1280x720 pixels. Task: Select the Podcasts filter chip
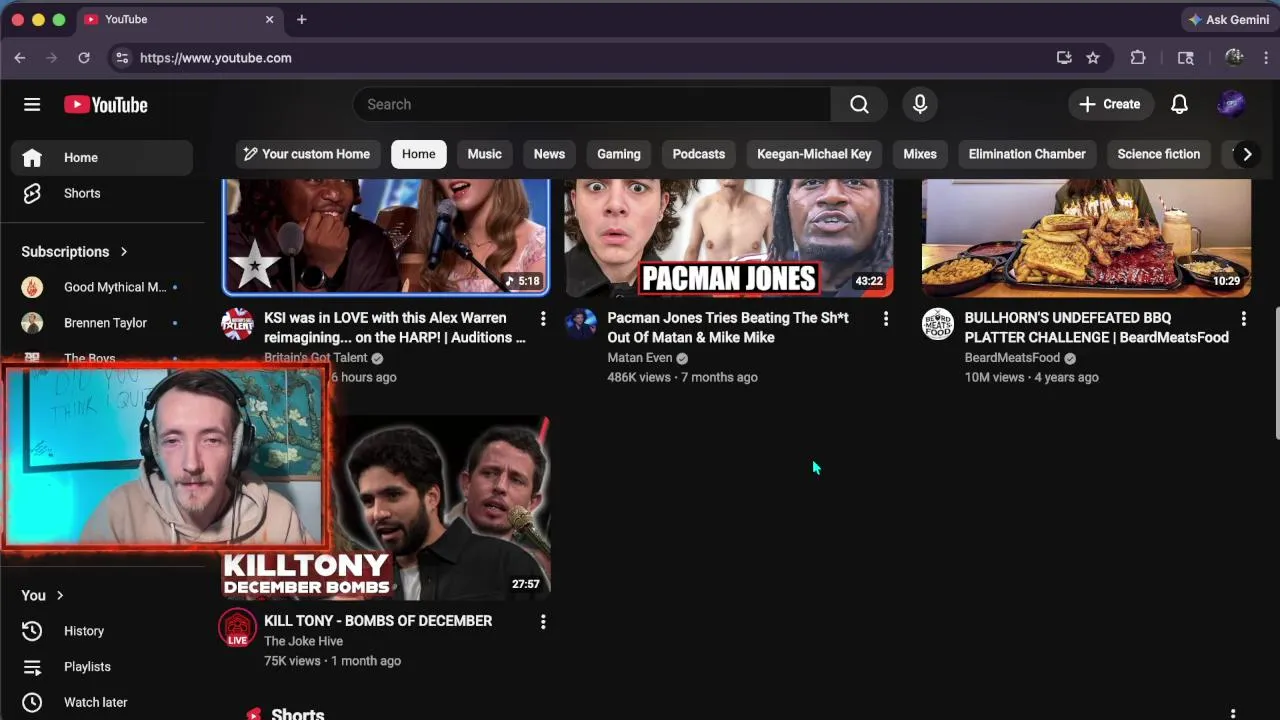click(x=698, y=154)
